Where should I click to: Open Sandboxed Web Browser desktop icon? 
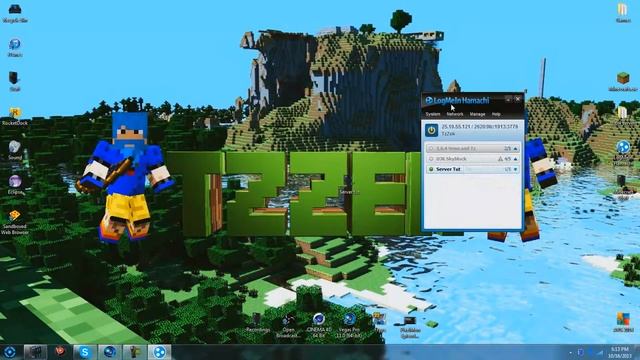[x=15, y=222]
